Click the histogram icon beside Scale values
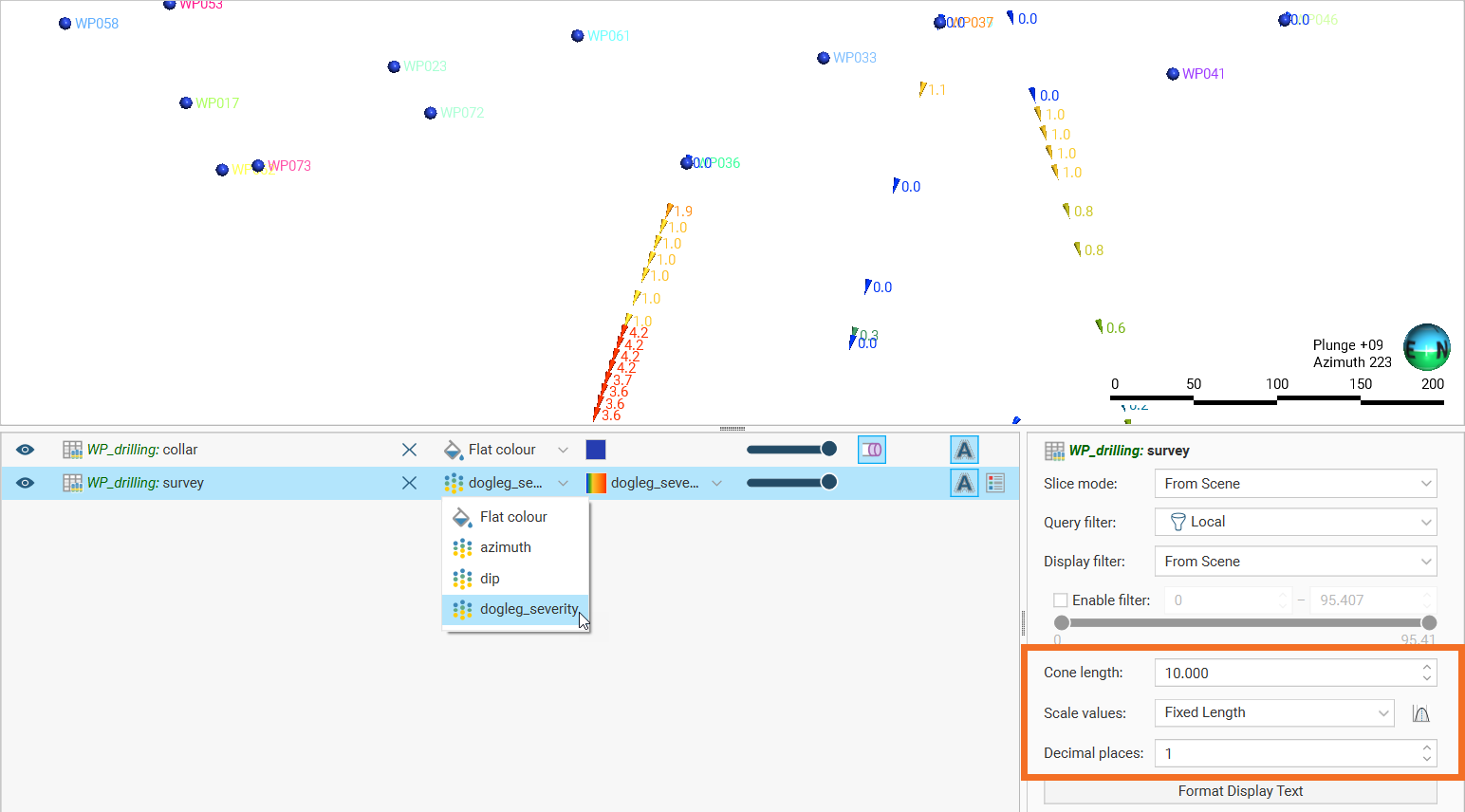 [1420, 713]
